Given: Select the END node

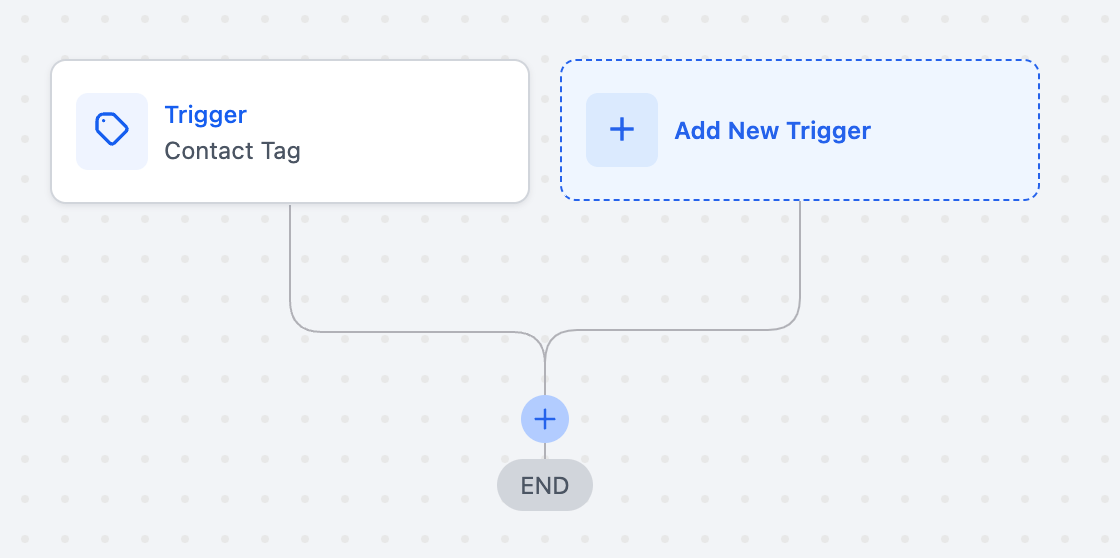Looking at the screenshot, I should tap(545, 486).
